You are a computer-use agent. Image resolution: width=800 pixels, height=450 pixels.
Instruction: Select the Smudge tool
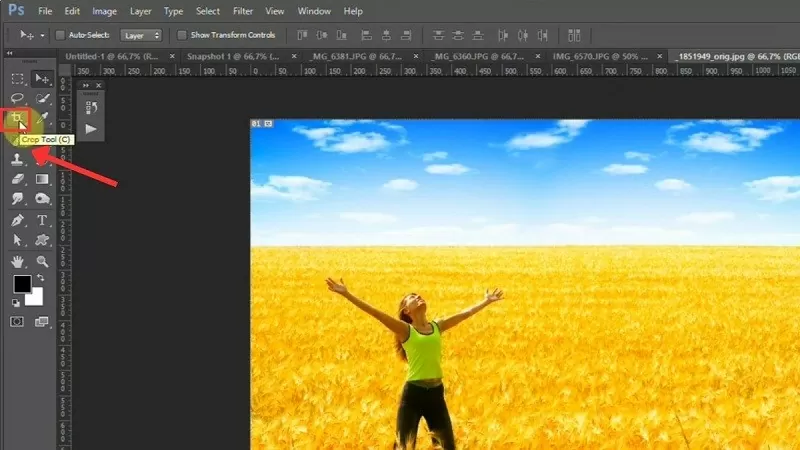pos(17,198)
